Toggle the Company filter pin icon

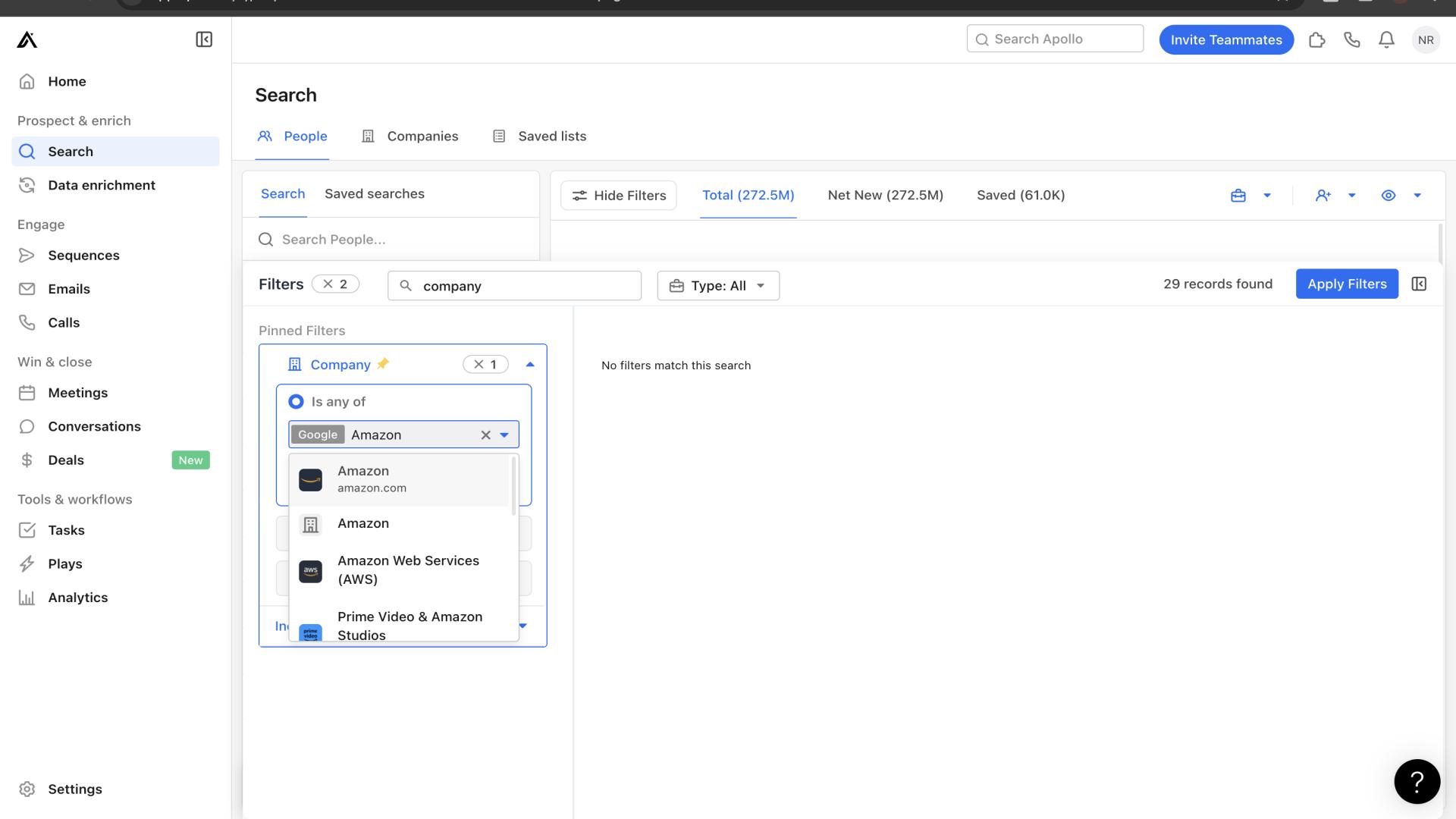pos(384,364)
